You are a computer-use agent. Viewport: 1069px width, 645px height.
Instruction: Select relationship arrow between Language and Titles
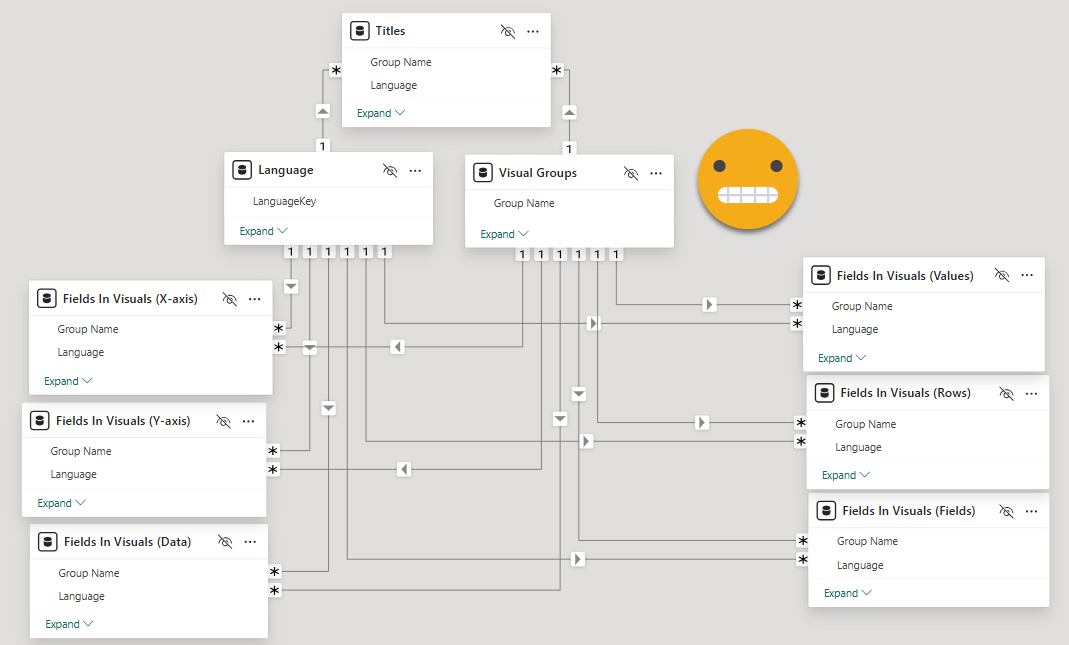(x=323, y=111)
